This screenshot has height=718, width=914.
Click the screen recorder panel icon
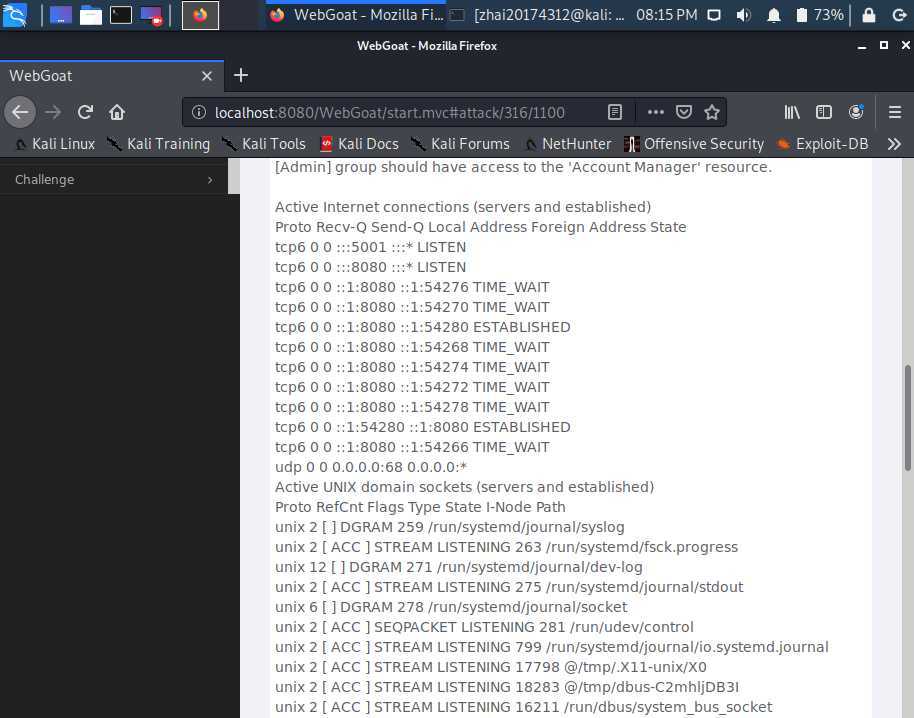point(152,15)
